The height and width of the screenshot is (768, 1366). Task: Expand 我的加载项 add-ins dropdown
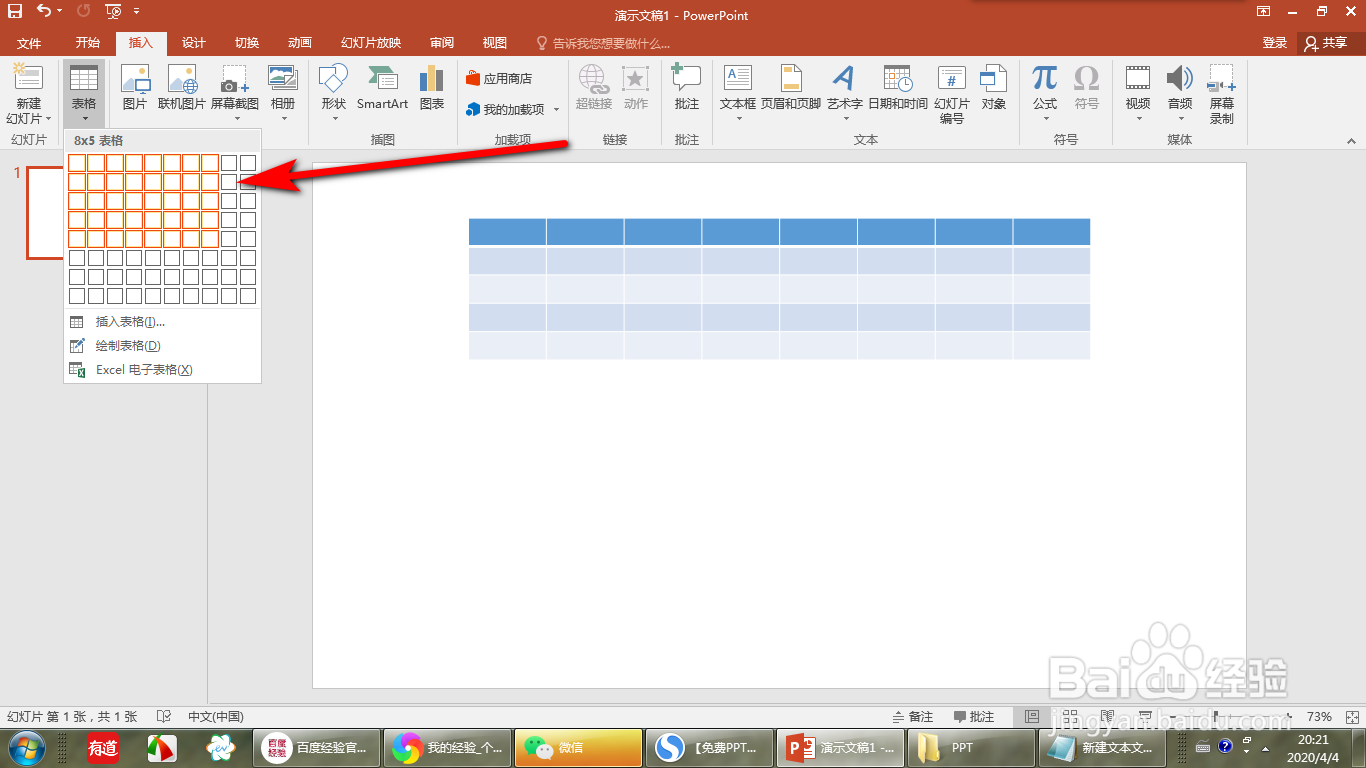point(557,109)
